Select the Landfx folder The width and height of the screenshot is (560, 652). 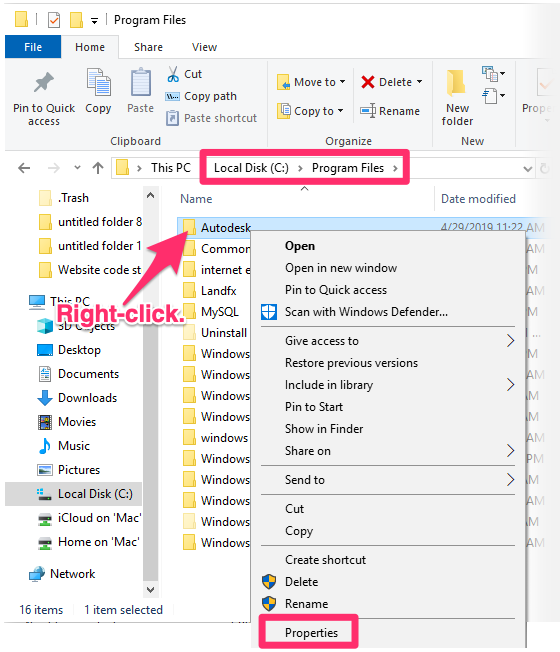pos(210,290)
